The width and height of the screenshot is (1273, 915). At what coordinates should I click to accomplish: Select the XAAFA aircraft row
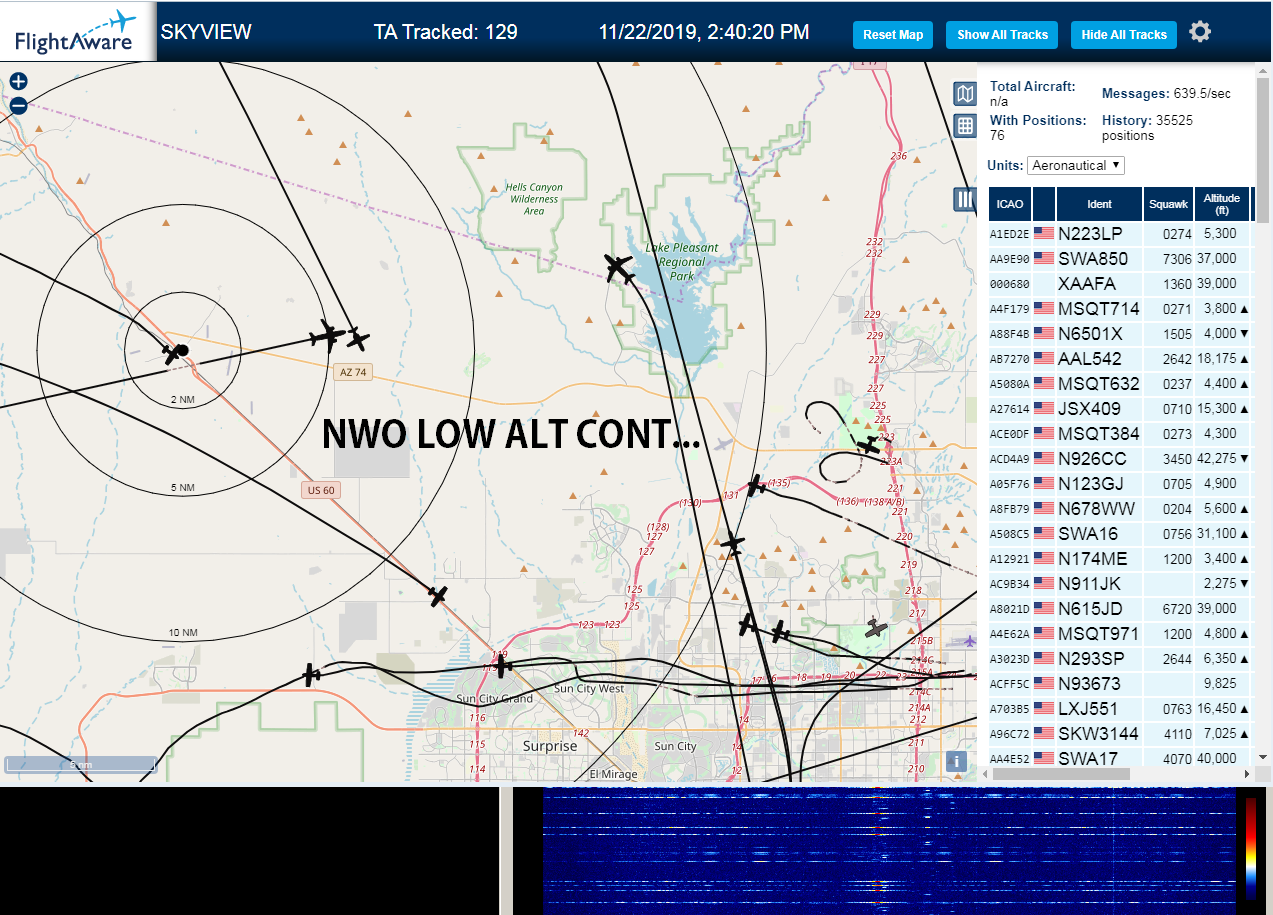pos(1120,284)
